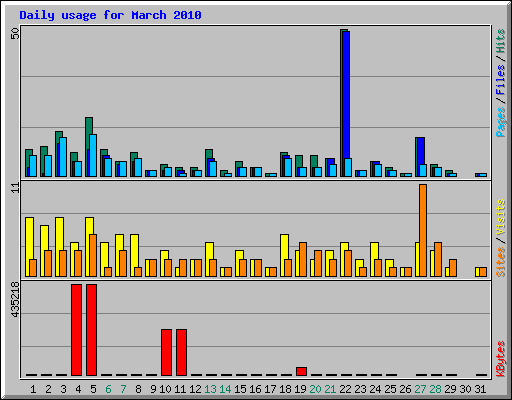The width and height of the screenshot is (512, 400).
Task: Click the yellow Visits bar for day 18
Action: coord(284,247)
